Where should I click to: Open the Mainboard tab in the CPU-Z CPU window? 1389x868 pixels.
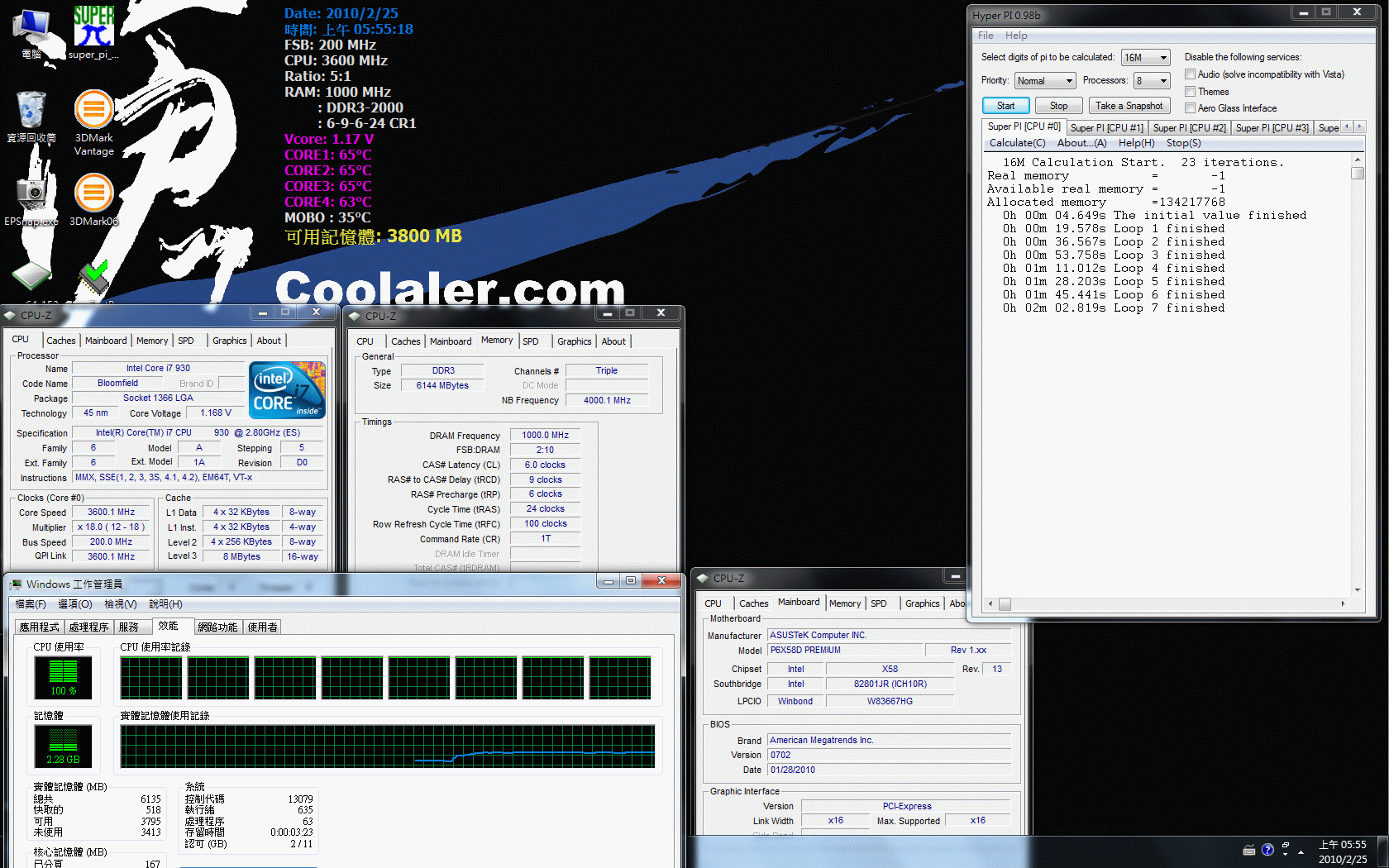pyautogui.click(x=106, y=341)
